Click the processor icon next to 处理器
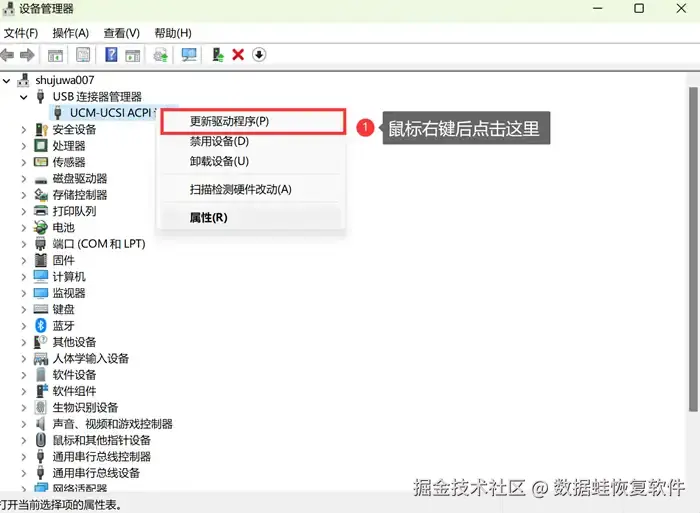Screen dimensions: 700x513 tap(41, 146)
